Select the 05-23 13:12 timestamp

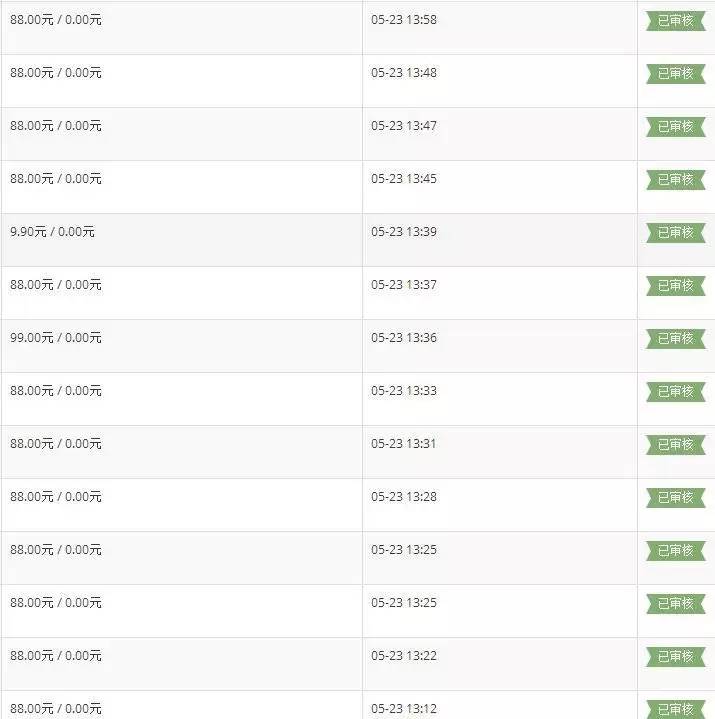pos(404,709)
